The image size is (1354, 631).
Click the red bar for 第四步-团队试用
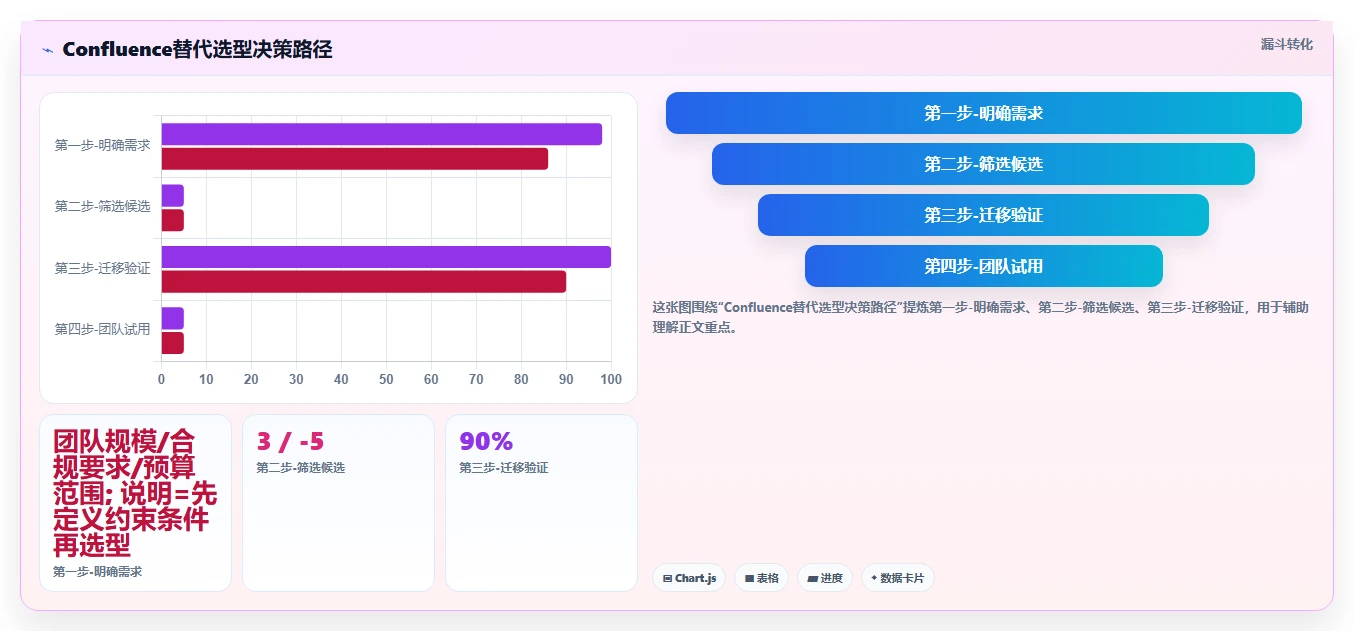(172, 343)
